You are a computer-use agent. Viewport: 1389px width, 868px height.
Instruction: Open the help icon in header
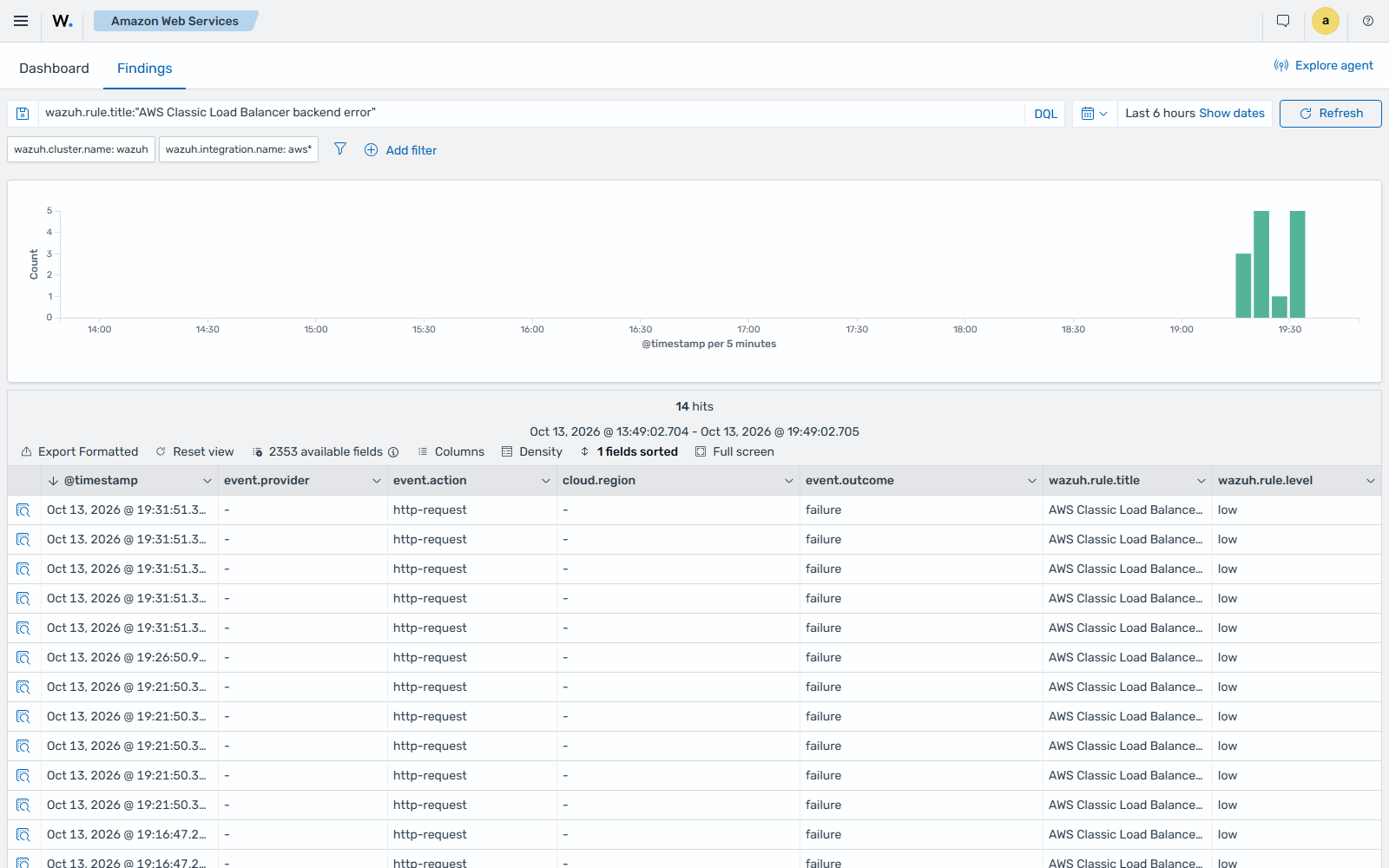1368,21
